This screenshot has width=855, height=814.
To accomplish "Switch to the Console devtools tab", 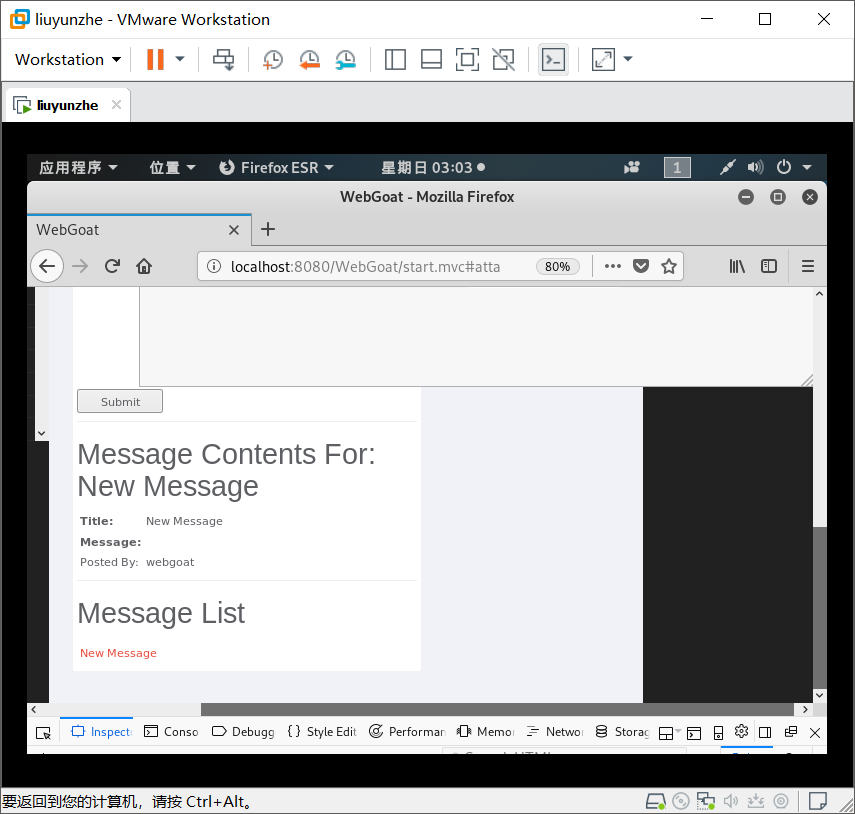I will (171, 732).
